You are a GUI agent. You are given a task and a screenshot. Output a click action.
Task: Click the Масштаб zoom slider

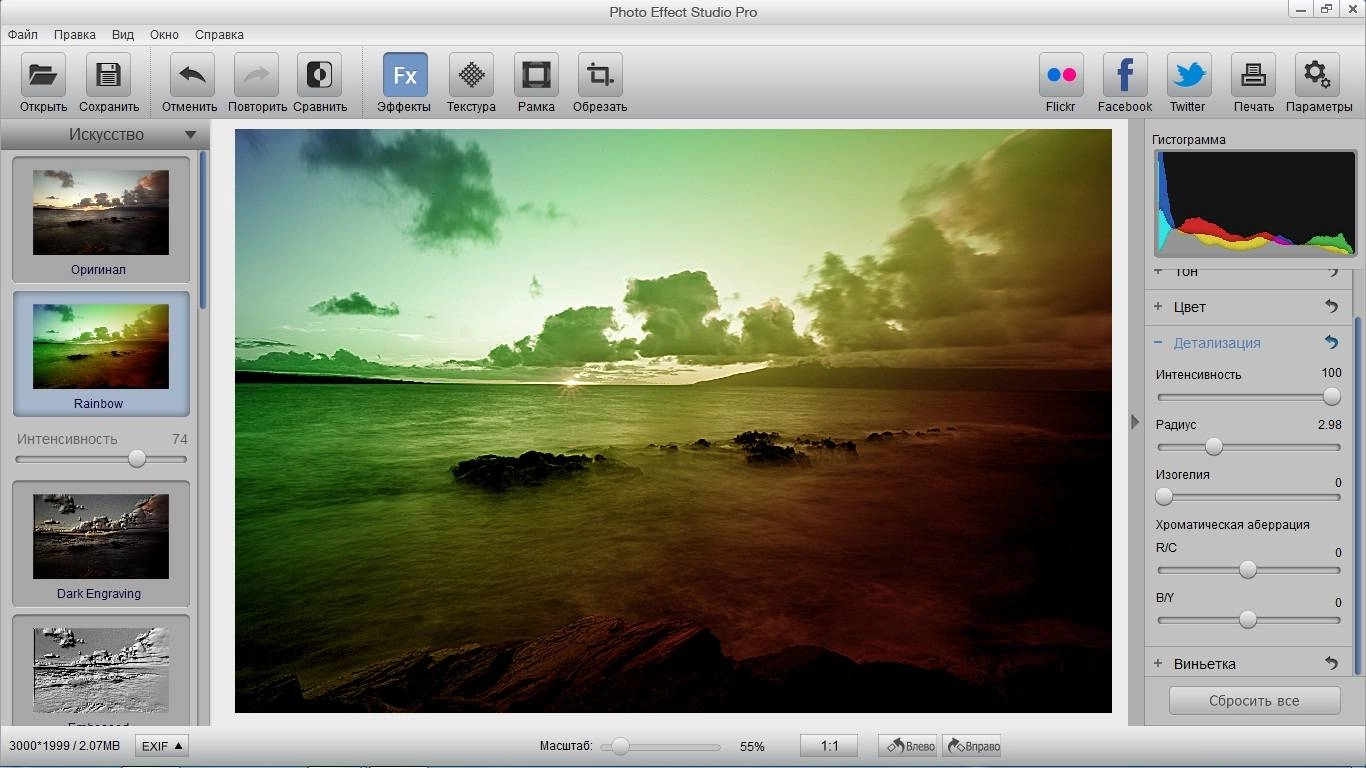pyautogui.click(x=660, y=747)
